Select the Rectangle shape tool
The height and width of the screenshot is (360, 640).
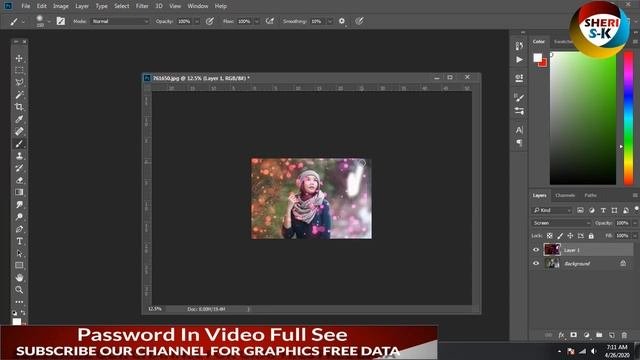19,265
